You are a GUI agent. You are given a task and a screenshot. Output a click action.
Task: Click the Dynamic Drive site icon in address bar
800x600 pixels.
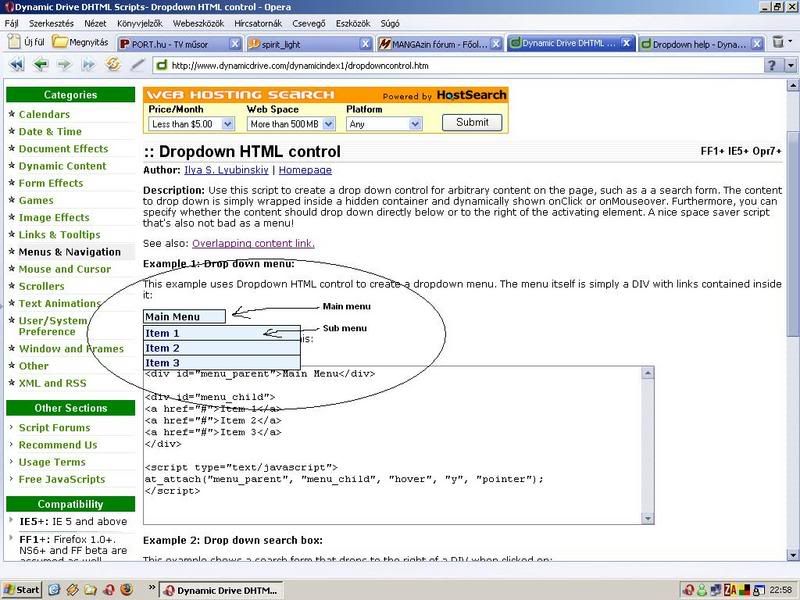[162, 65]
